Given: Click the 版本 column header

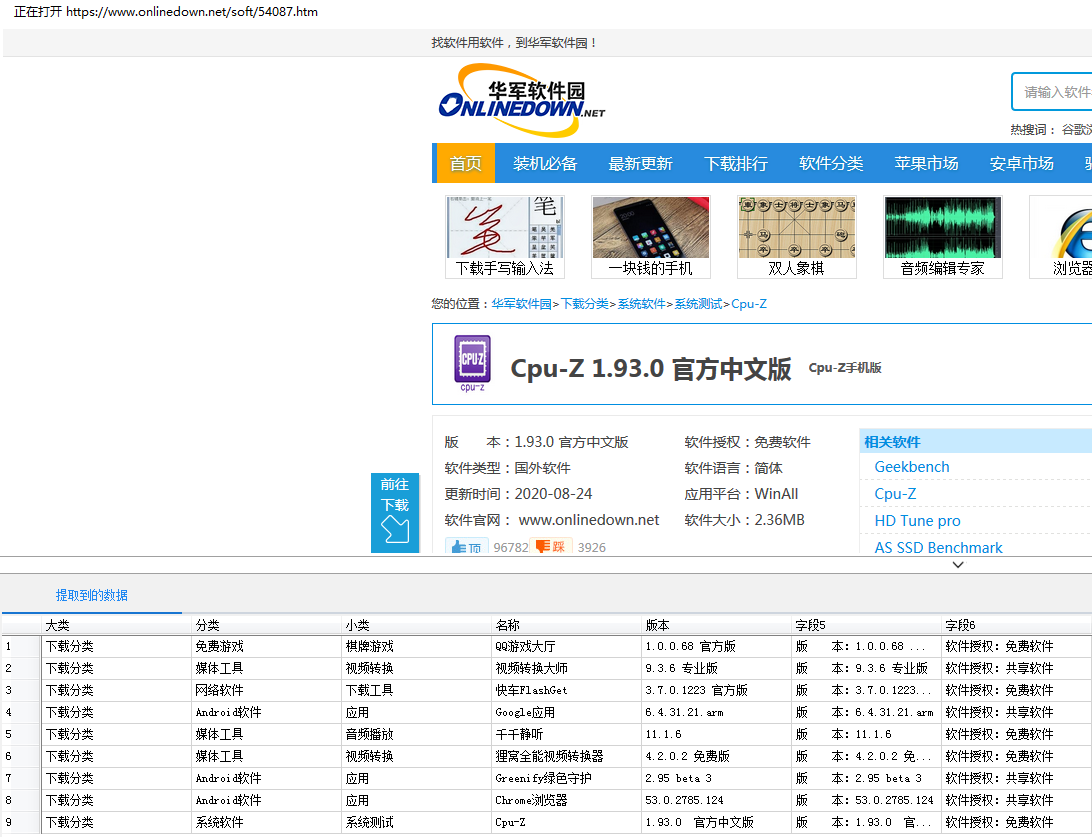Looking at the screenshot, I should pyautogui.click(x=717, y=625).
